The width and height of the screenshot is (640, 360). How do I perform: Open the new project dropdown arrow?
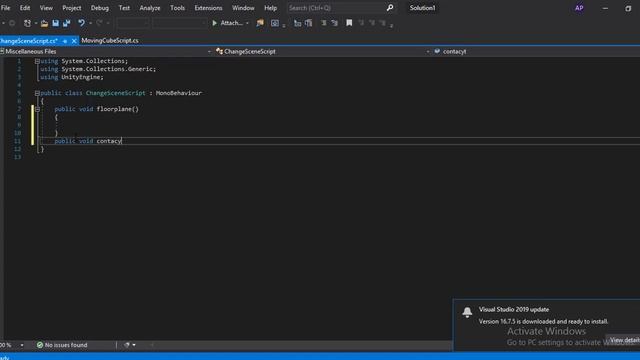(x=36, y=23)
